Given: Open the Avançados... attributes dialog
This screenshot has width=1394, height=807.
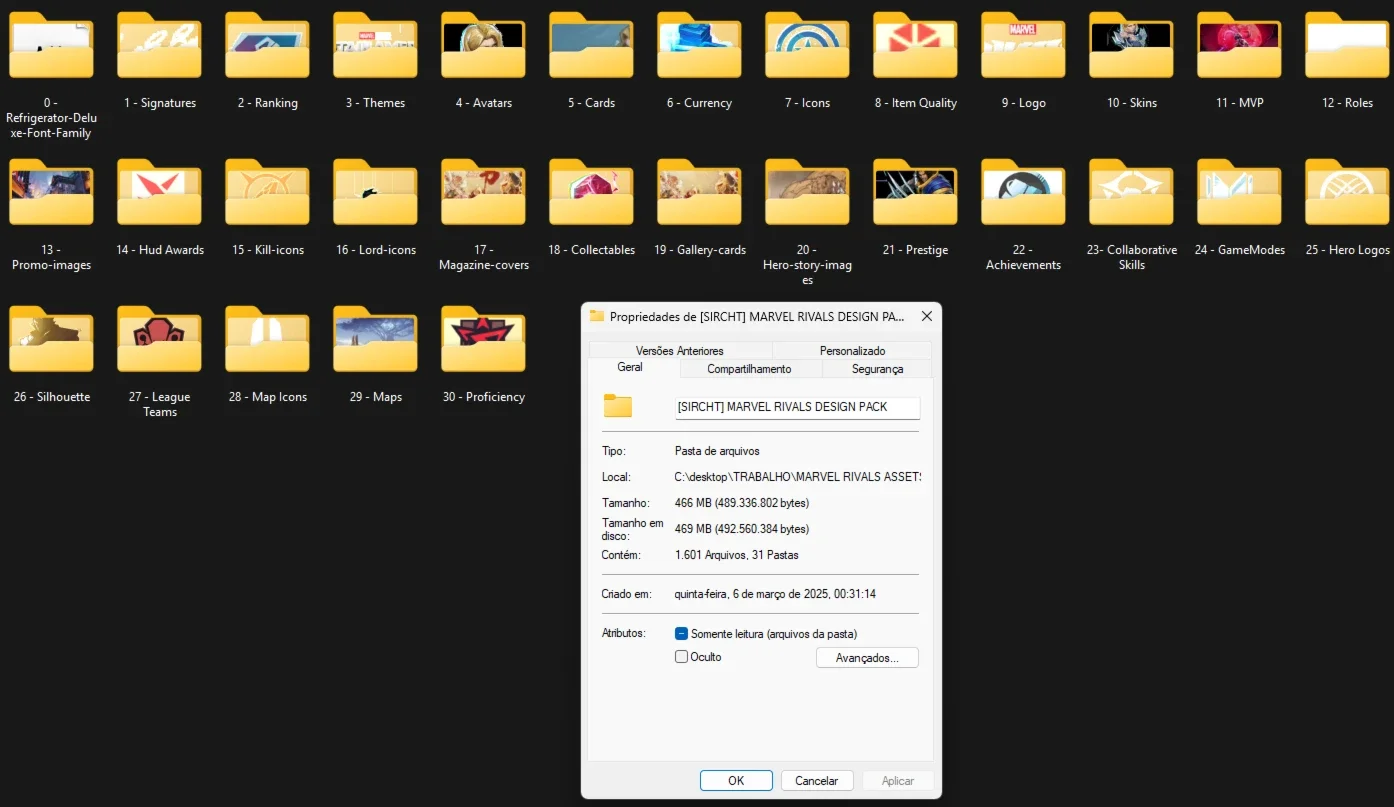Looking at the screenshot, I should pos(867,658).
